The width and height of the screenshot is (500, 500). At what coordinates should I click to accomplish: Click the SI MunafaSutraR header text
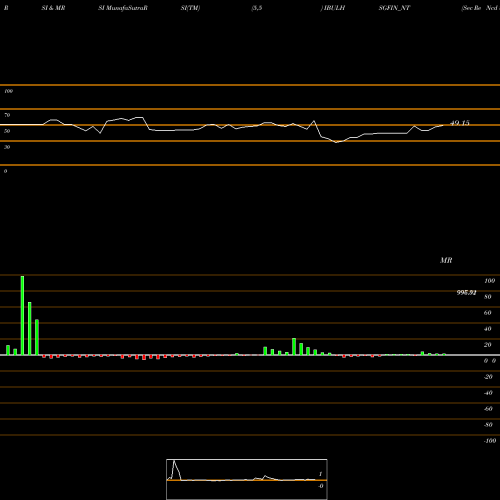(123, 8)
